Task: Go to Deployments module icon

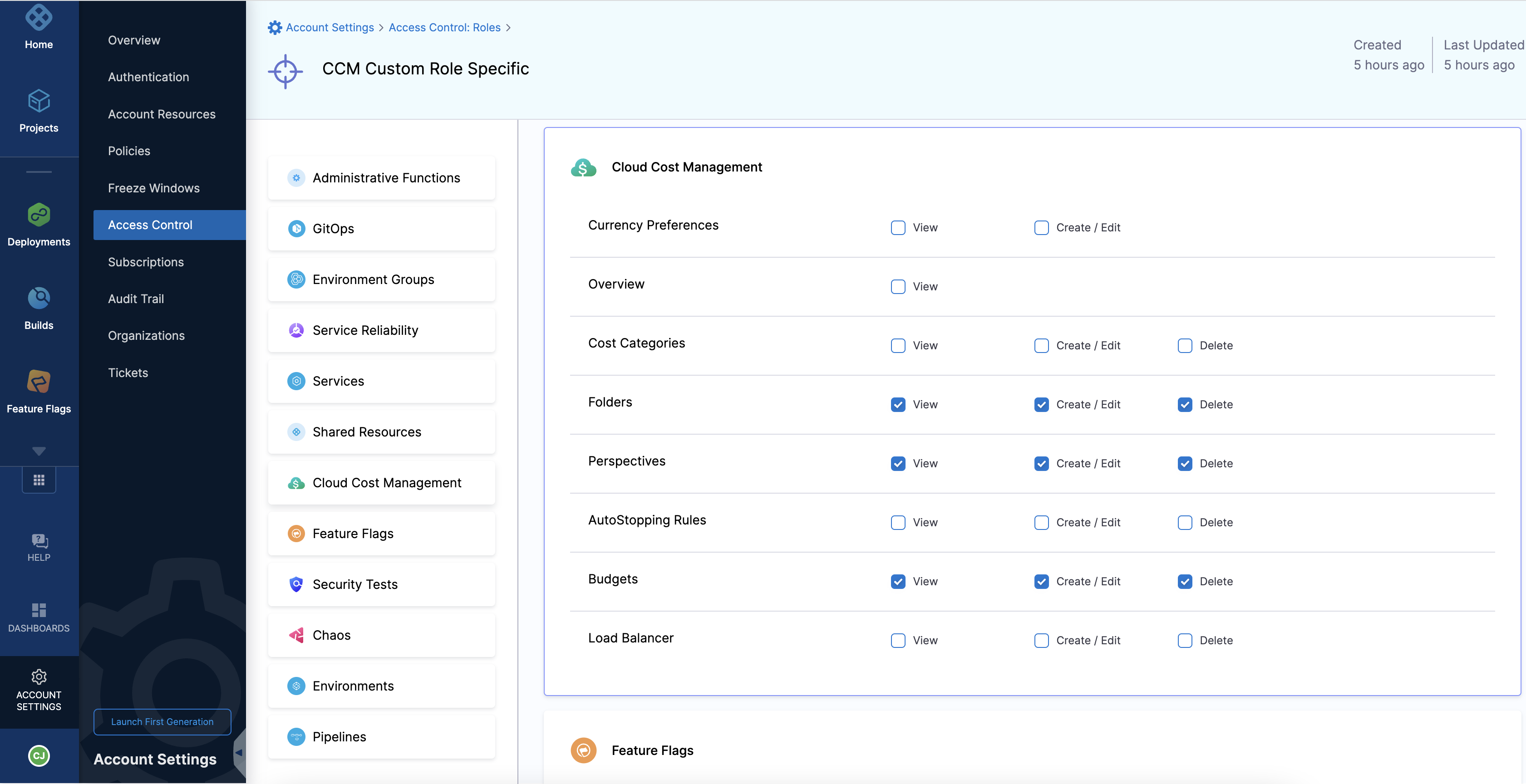Action: click(x=39, y=215)
